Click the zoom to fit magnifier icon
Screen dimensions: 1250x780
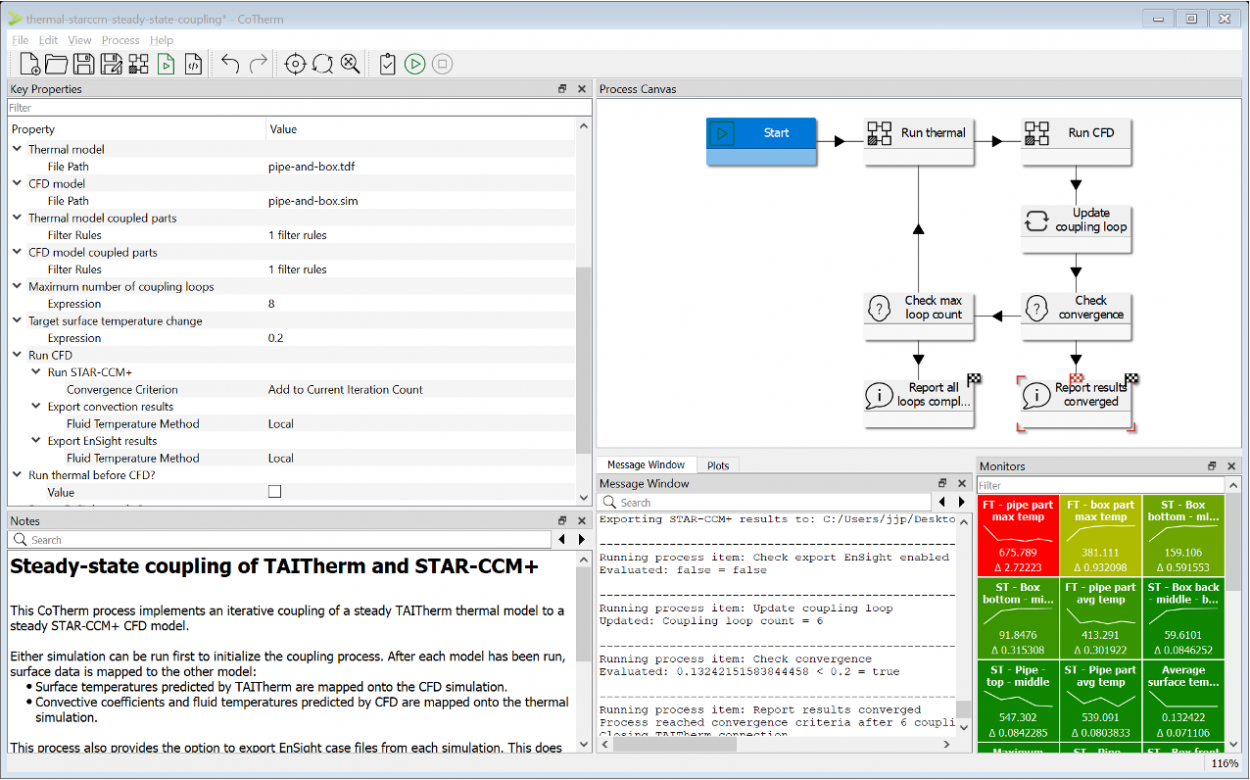pyautogui.click(x=350, y=64)
